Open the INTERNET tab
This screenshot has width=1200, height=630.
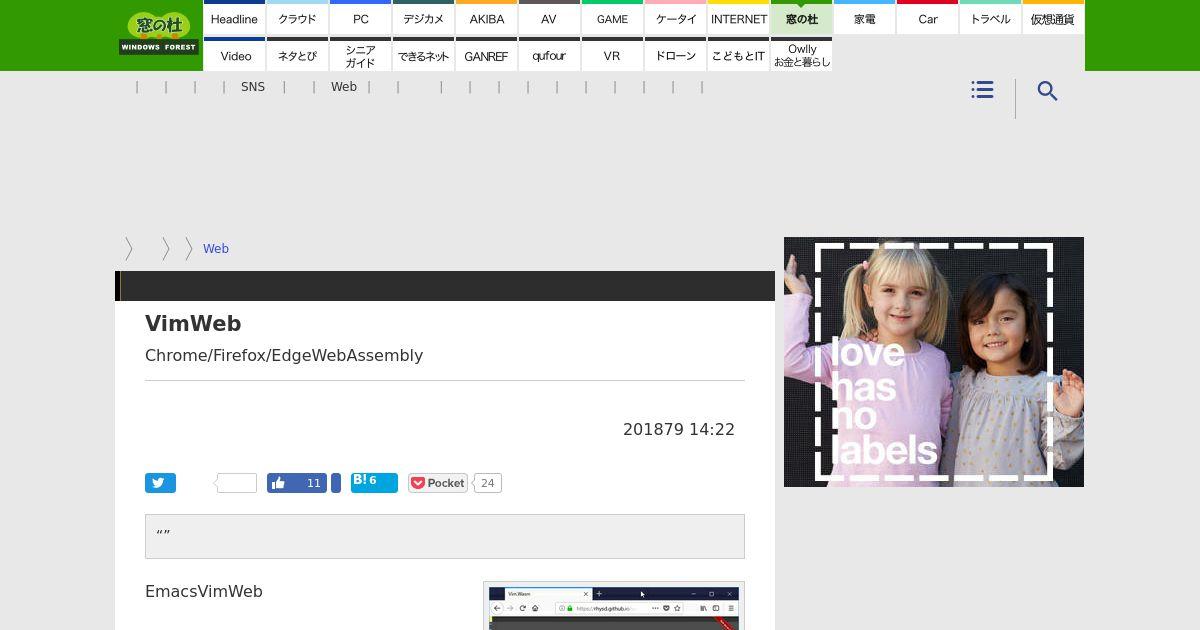click(738, 18)
